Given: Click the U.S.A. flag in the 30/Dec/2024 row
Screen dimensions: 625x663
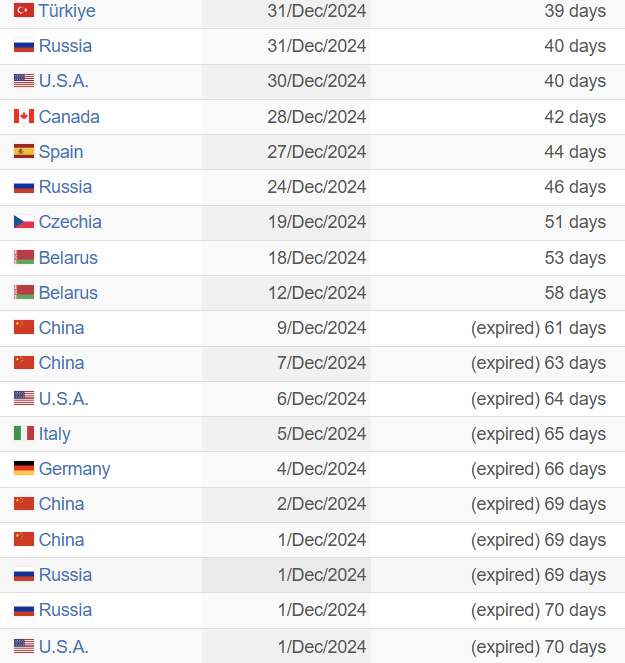Looking at the screenshot, I should pos(24,81).
